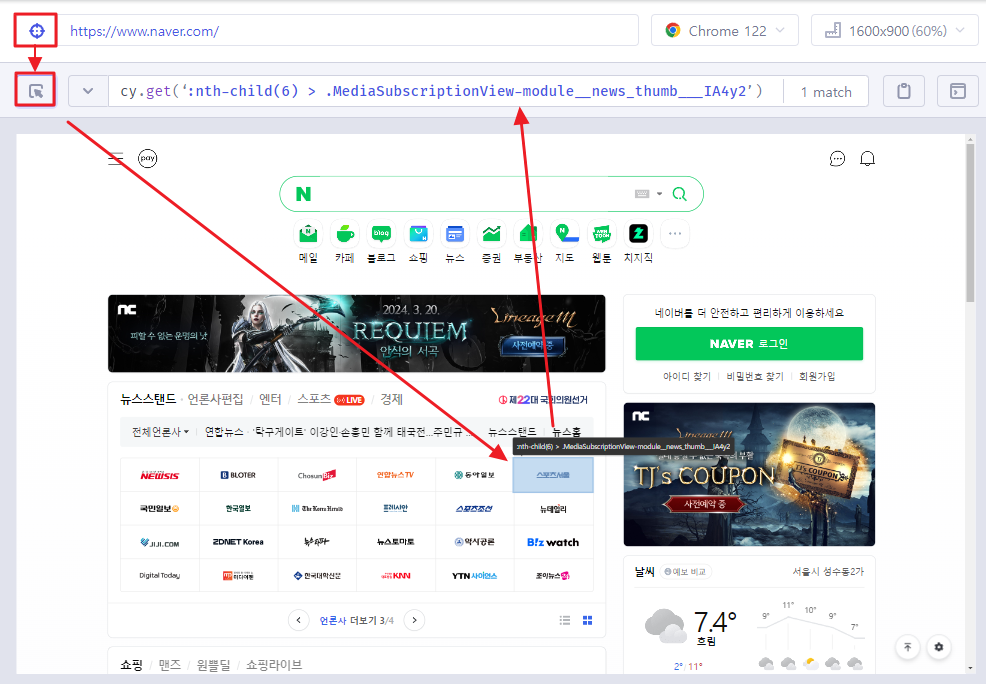Activate the element picker mouse icon
The width and height of the screenshot is (986, 684).
[x=36, y=92]
